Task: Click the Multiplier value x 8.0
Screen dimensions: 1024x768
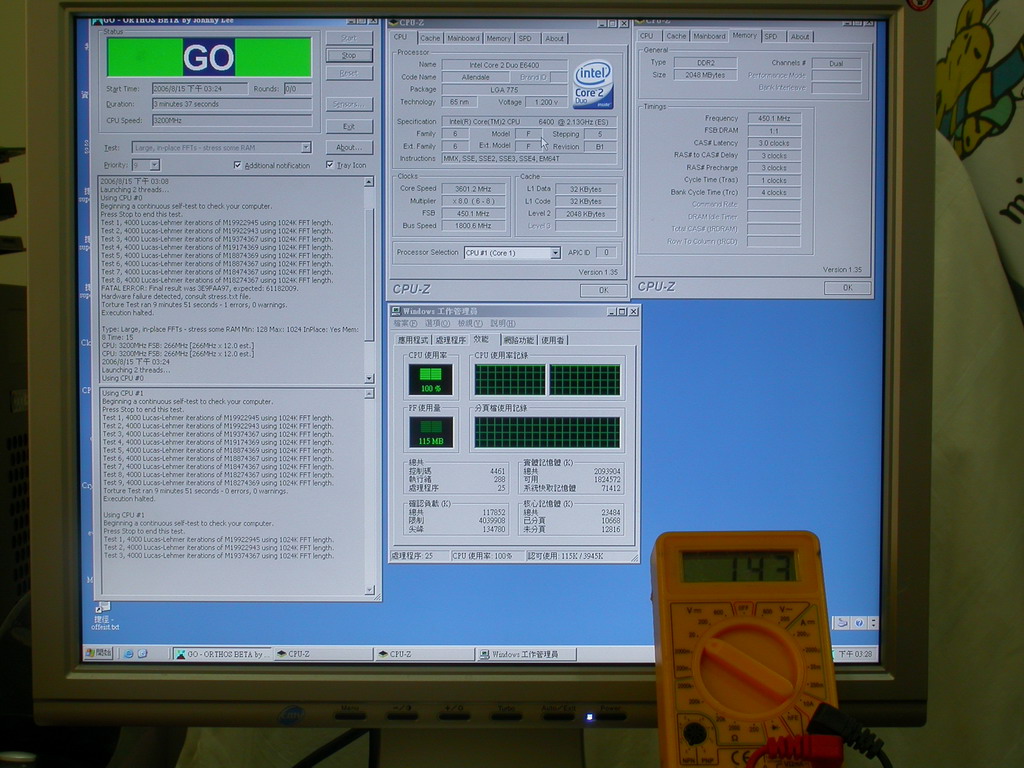Action: coord(473,201)
